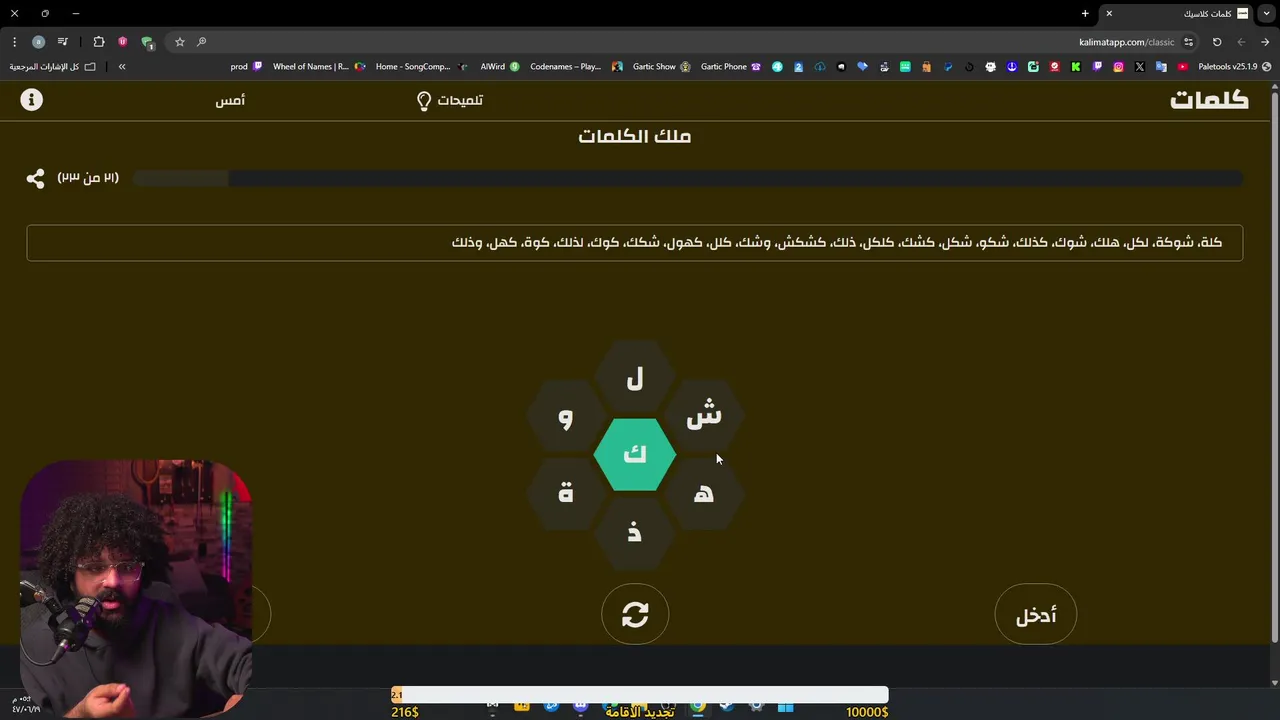The image size is (1280, 720).
Task: Close the كلمات كلاسيك tab
Action: [1109, 14]
